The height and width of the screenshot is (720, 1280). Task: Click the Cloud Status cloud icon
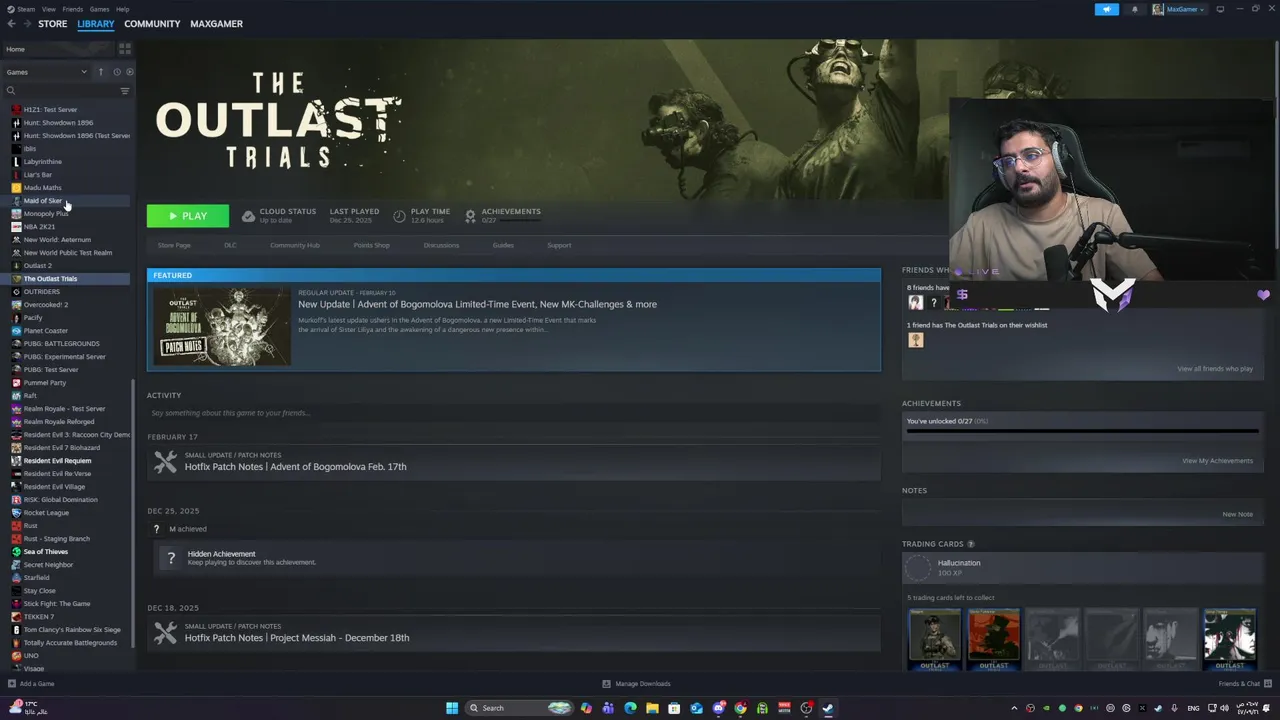pos(248,216)
